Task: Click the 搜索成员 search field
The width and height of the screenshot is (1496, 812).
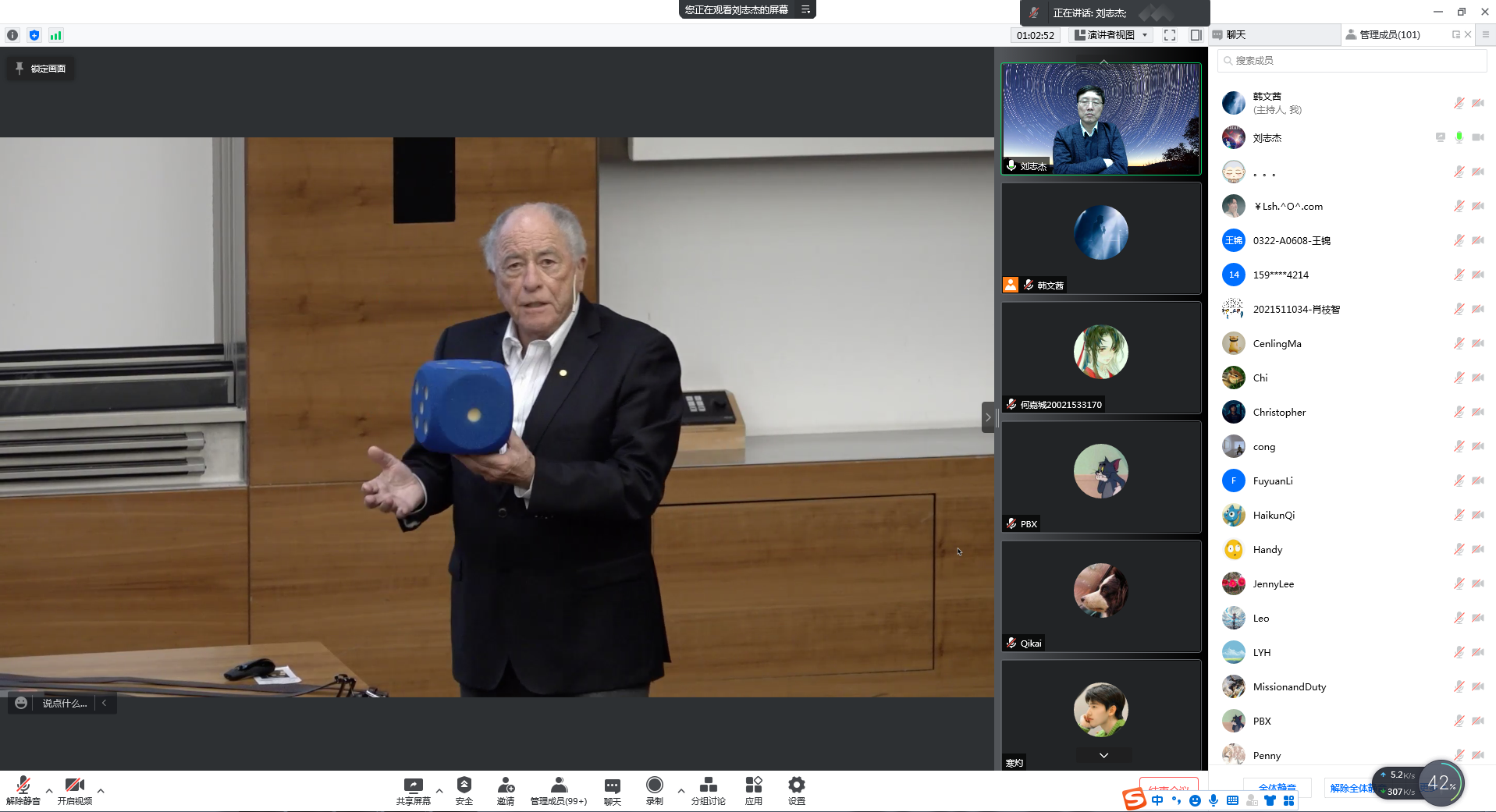Action: click(x=1352, y=61)
